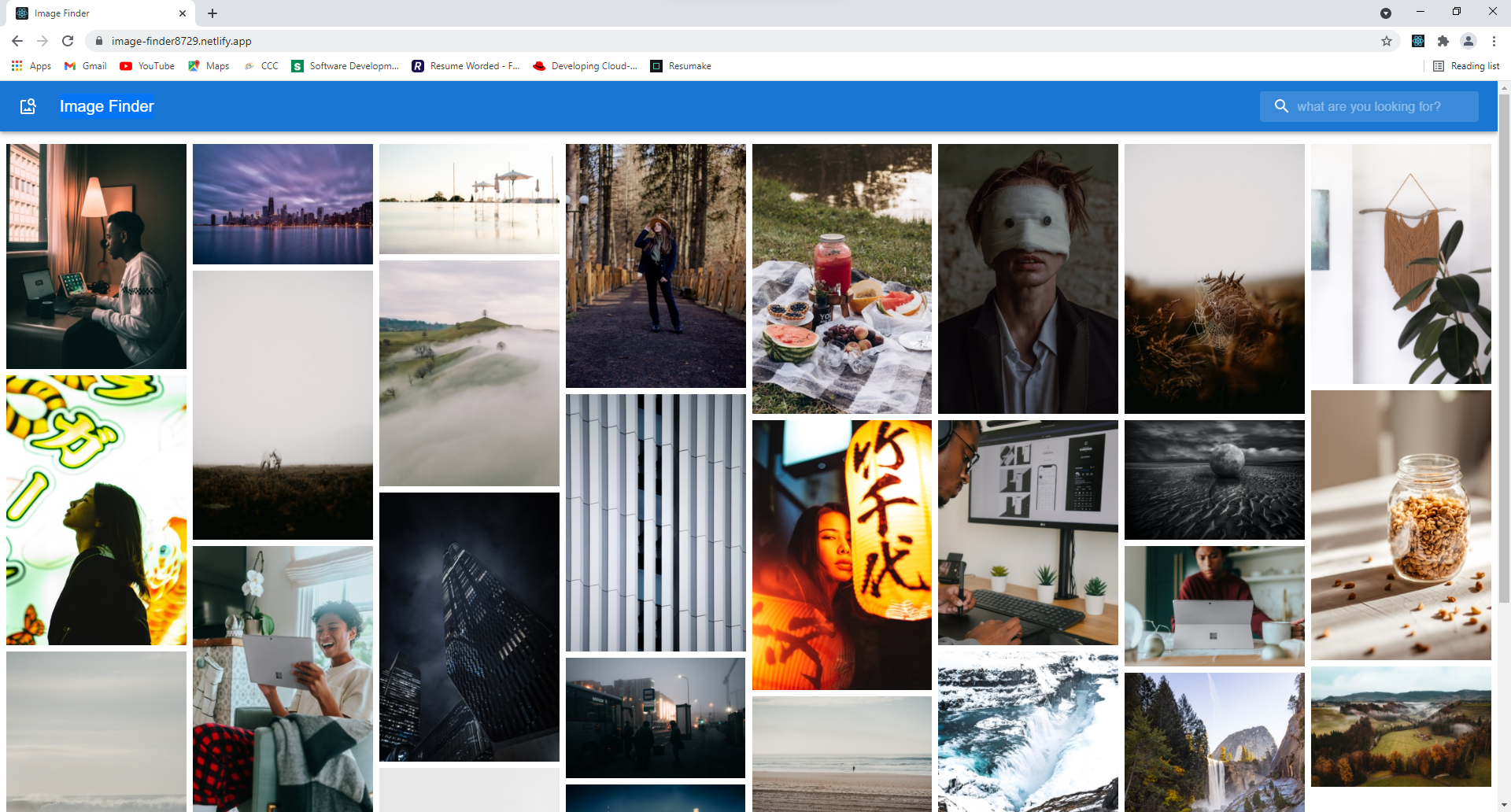Click the browser forward arrow

(x=42, y=41)
